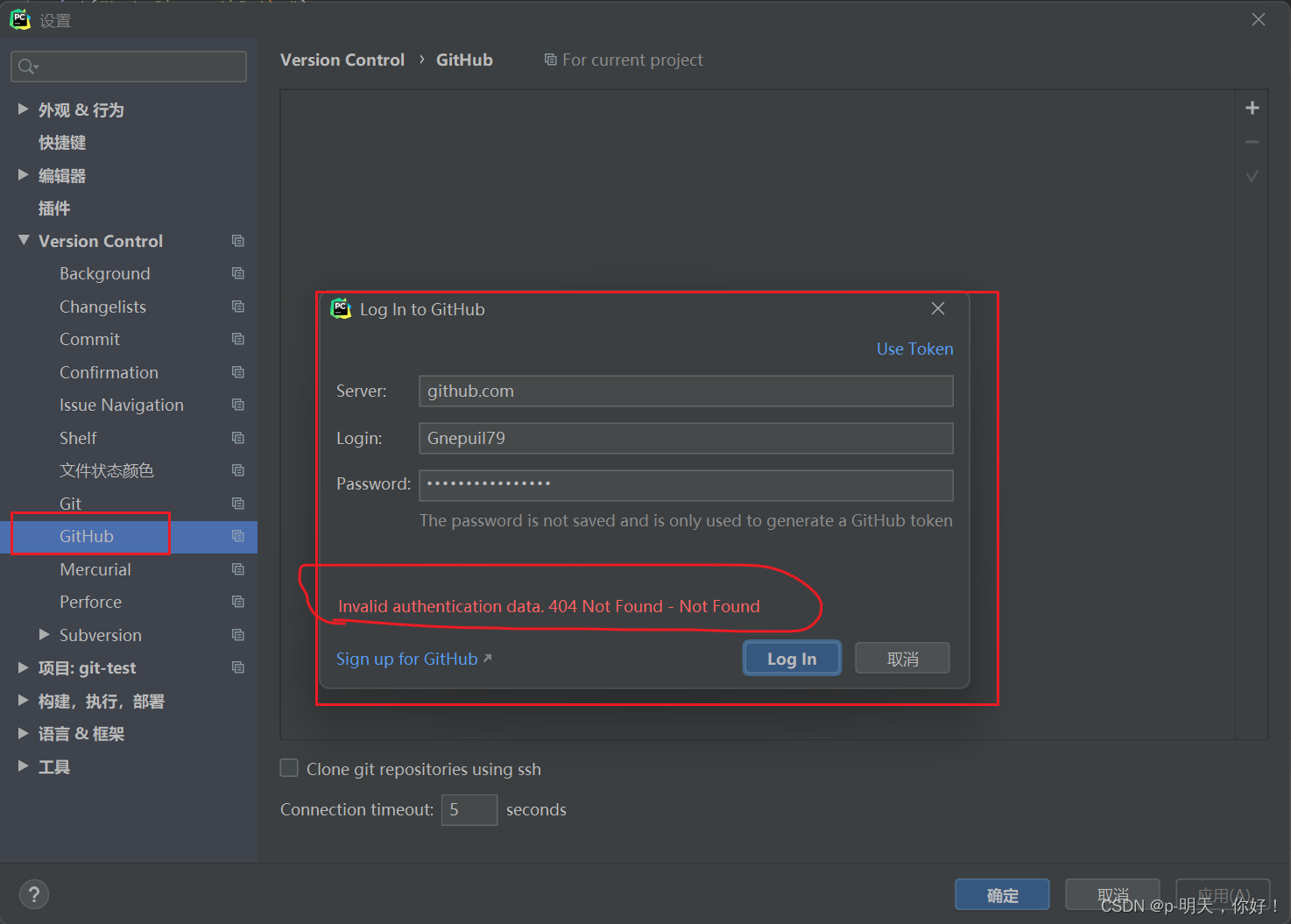
Task: Select Background under Version Control
Action: pos(104,273)
